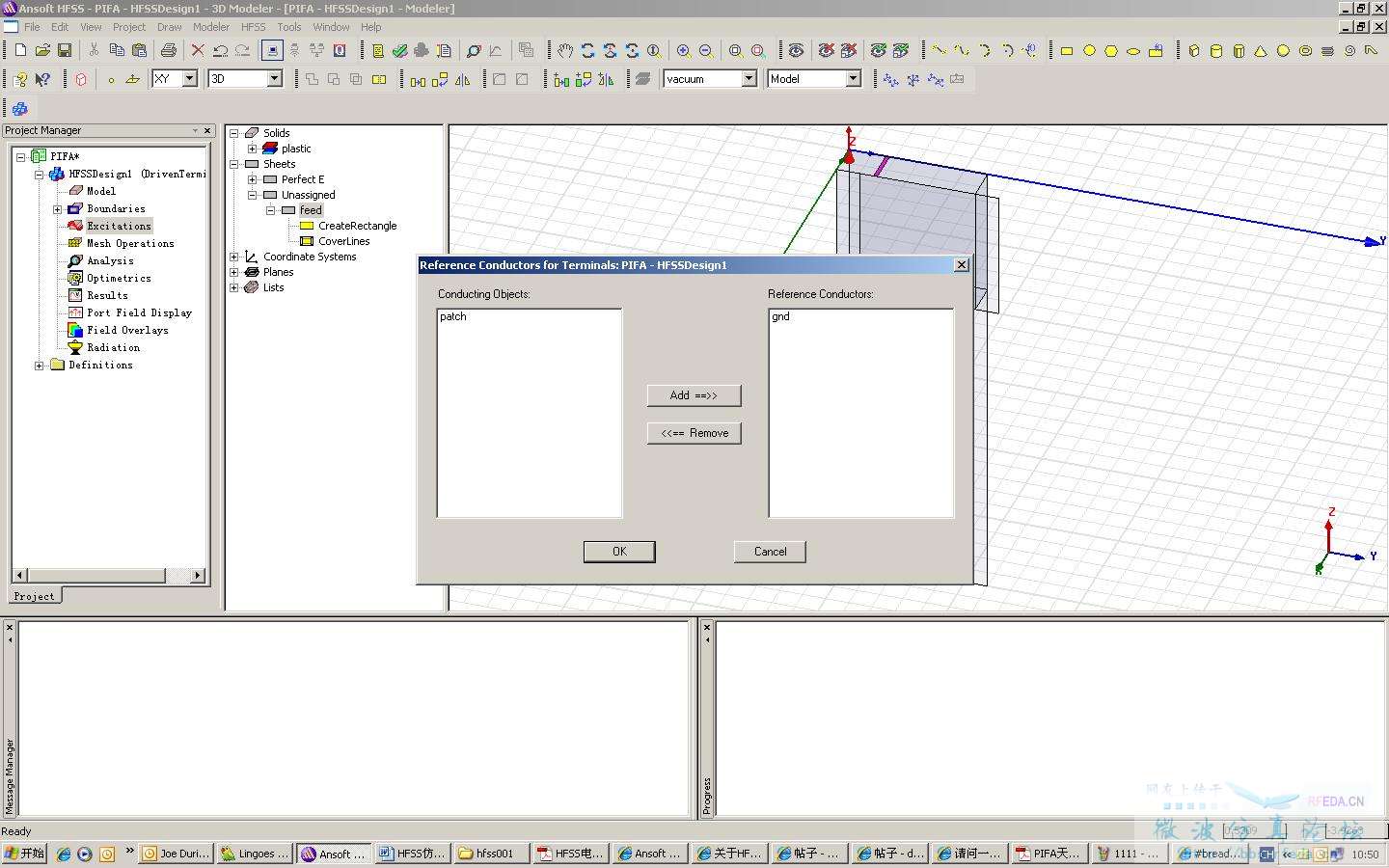
Task: Click OK in Reference Conductors dialog
Action: pos(619,552)
